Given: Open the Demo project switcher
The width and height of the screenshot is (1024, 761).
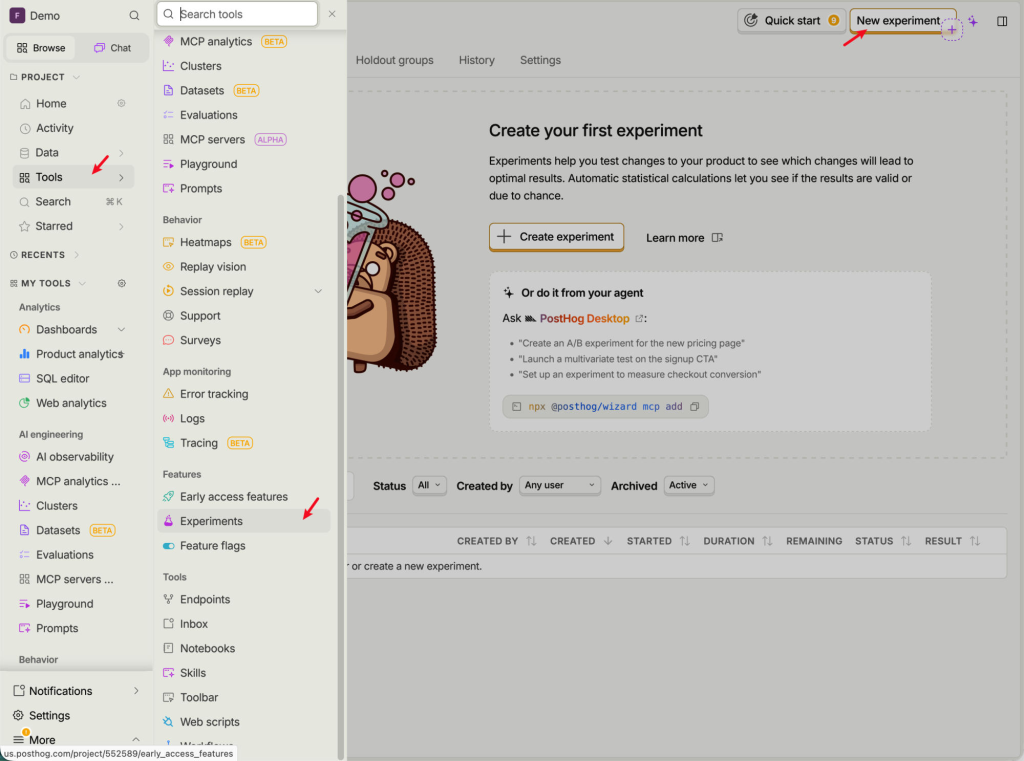Looking at the screenshot, I should (x=36, y=16).
